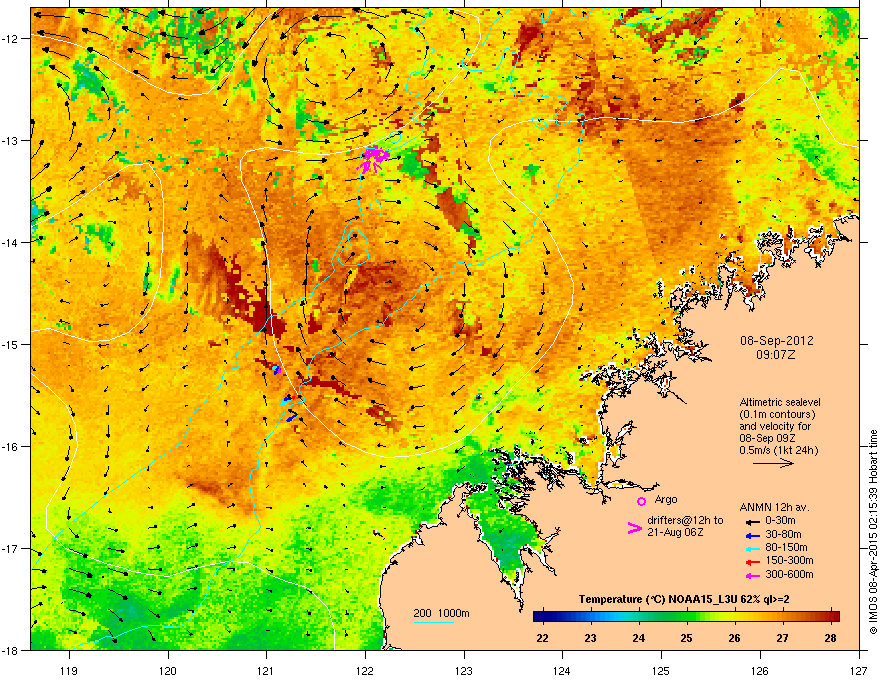Click the temperature colorbar at 25 degrees

point(686,616)
